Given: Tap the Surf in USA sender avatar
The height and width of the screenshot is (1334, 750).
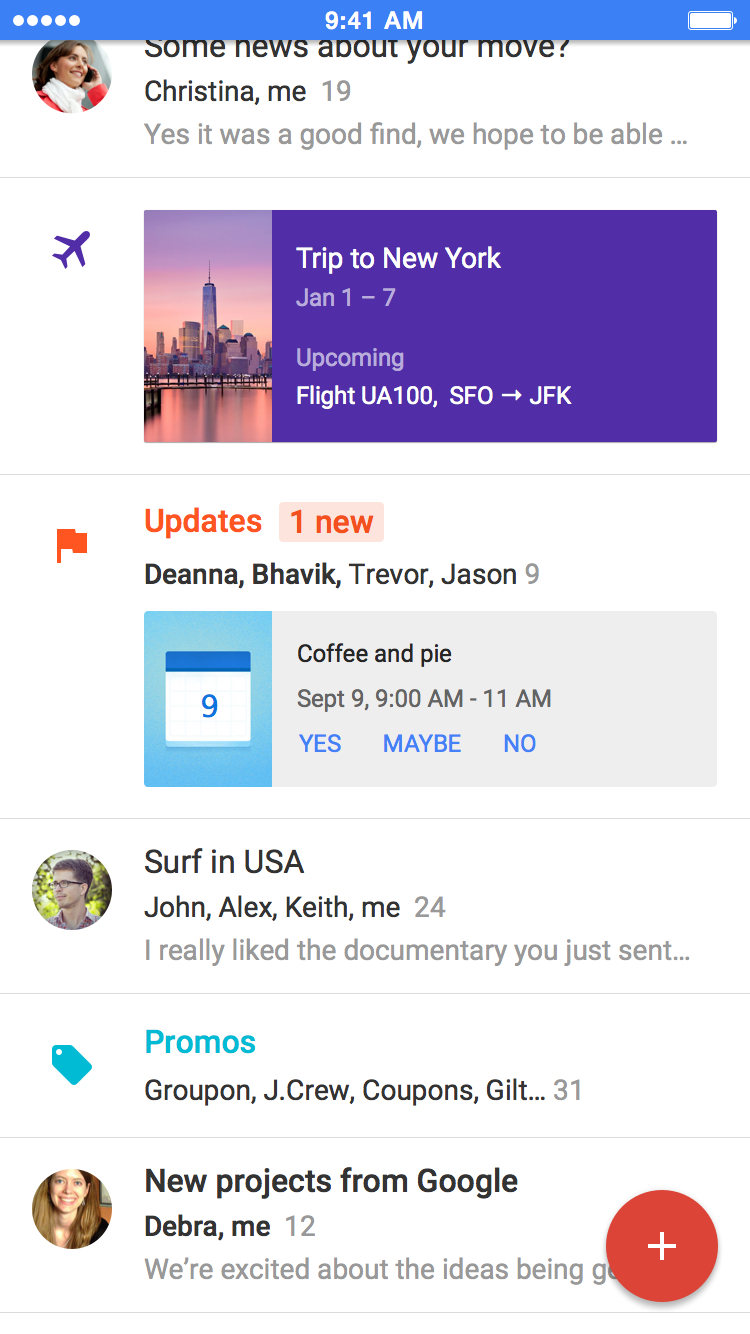Looking at the screenshot, I should pos(71,890).
